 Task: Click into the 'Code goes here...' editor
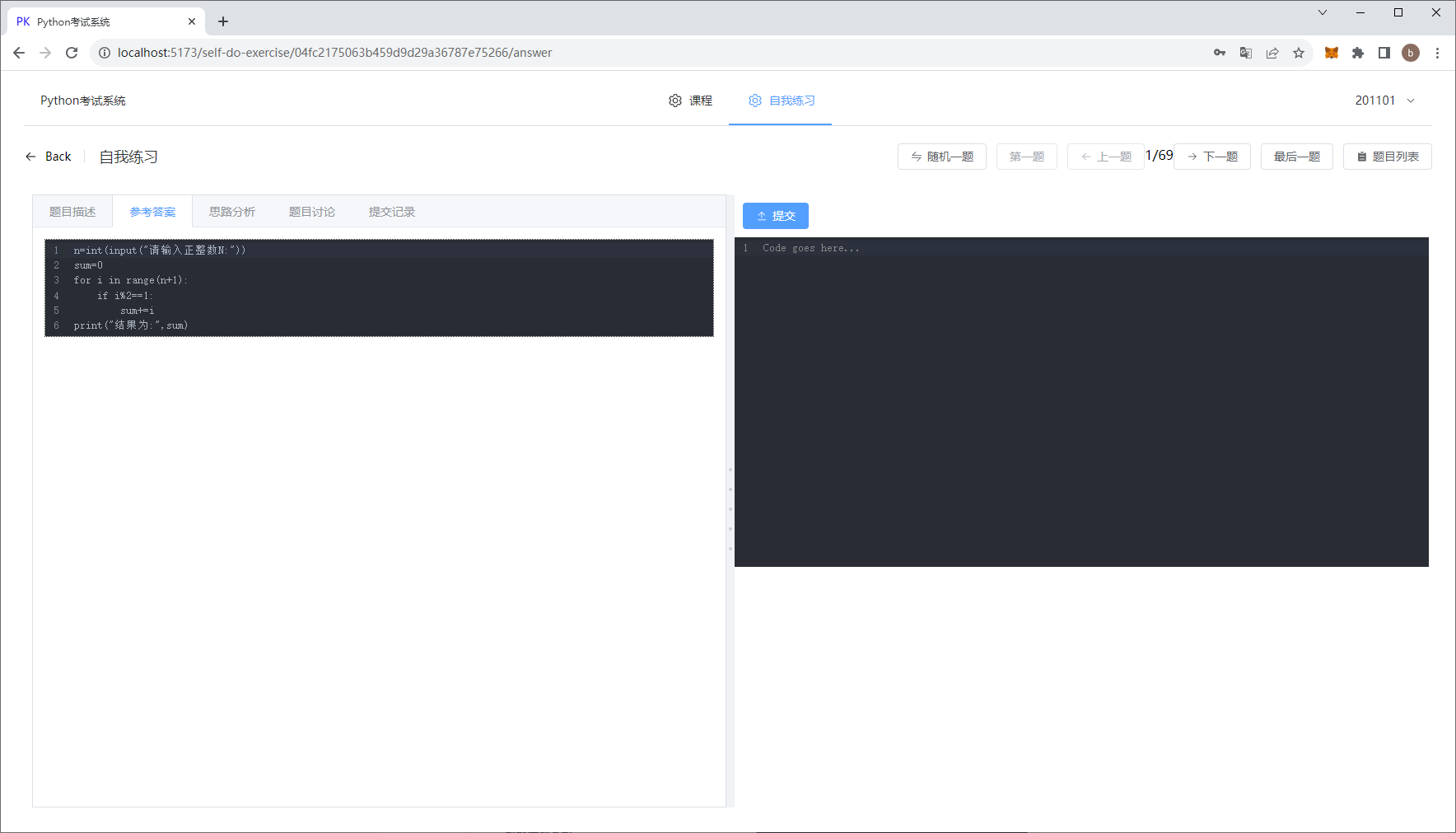[x=1081, y=402]
